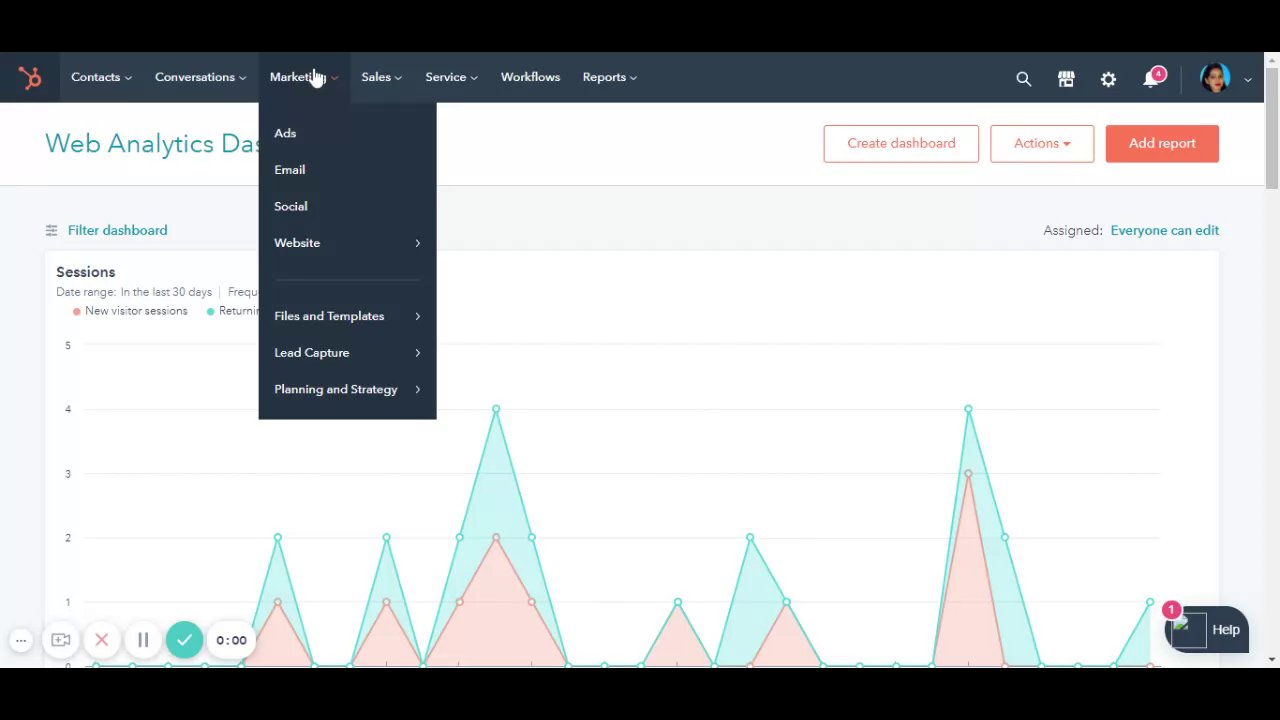Image resolution: width=1280 pixels, height=720 pixels.
Task: Select Email from Marketing menu
Action: [x=290, y=170]
